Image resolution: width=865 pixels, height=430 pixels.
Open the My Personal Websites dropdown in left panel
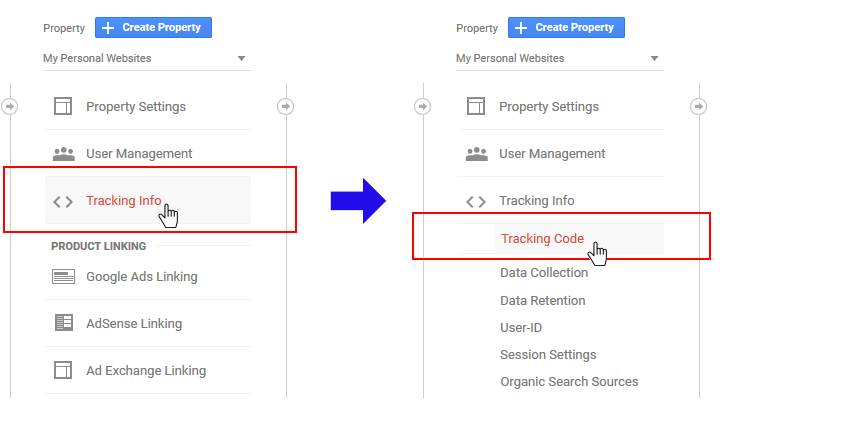tap(146, 59)
